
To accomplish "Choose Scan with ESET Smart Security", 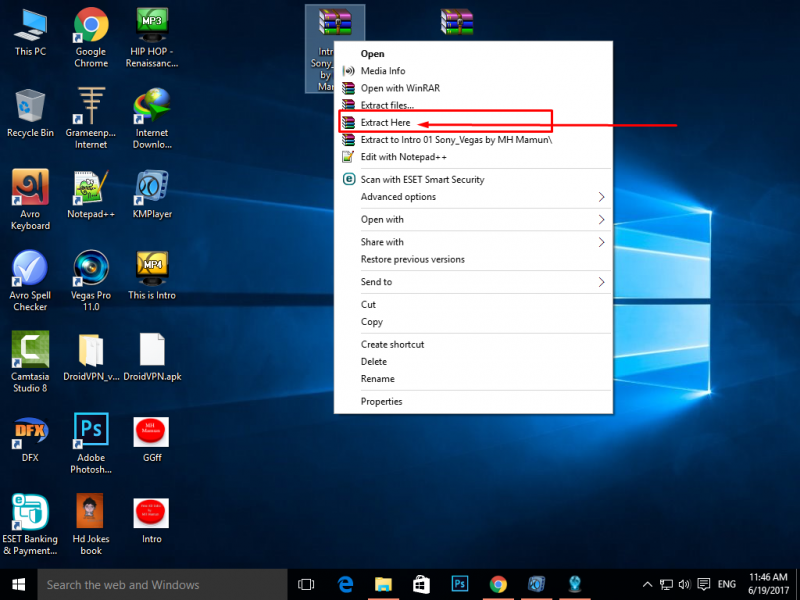I will tap(422, 180).
